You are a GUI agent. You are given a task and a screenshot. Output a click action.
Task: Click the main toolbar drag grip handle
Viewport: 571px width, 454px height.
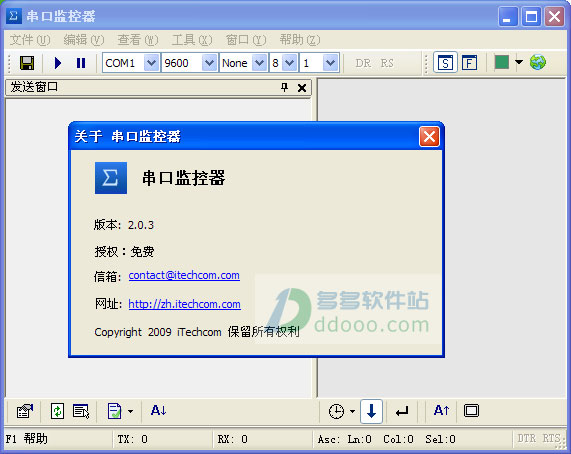pyautogui.click(x=10, y=63)
